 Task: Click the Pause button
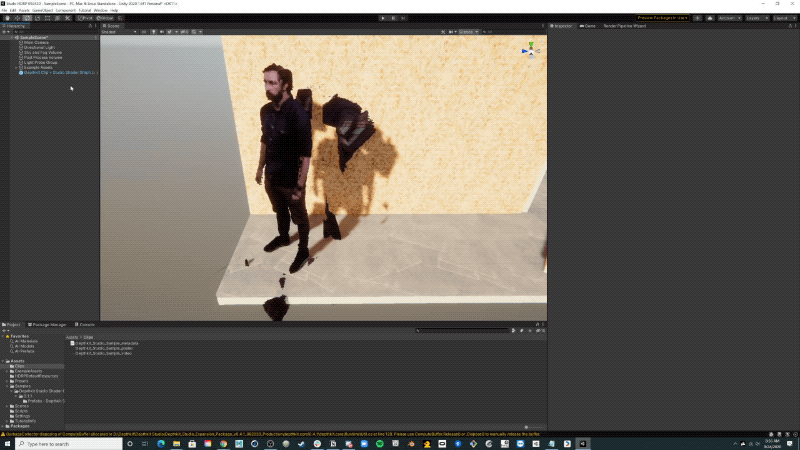pyautogui.click(x=393, y=18)
